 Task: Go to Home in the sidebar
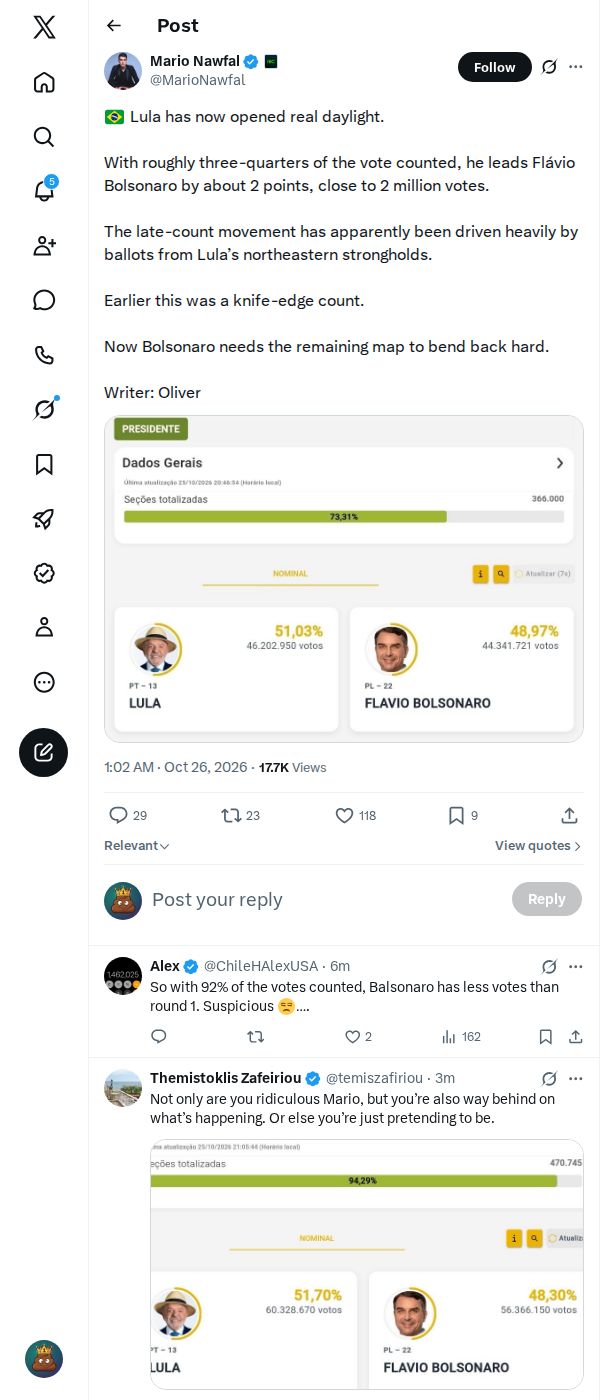tap(44, 82)
